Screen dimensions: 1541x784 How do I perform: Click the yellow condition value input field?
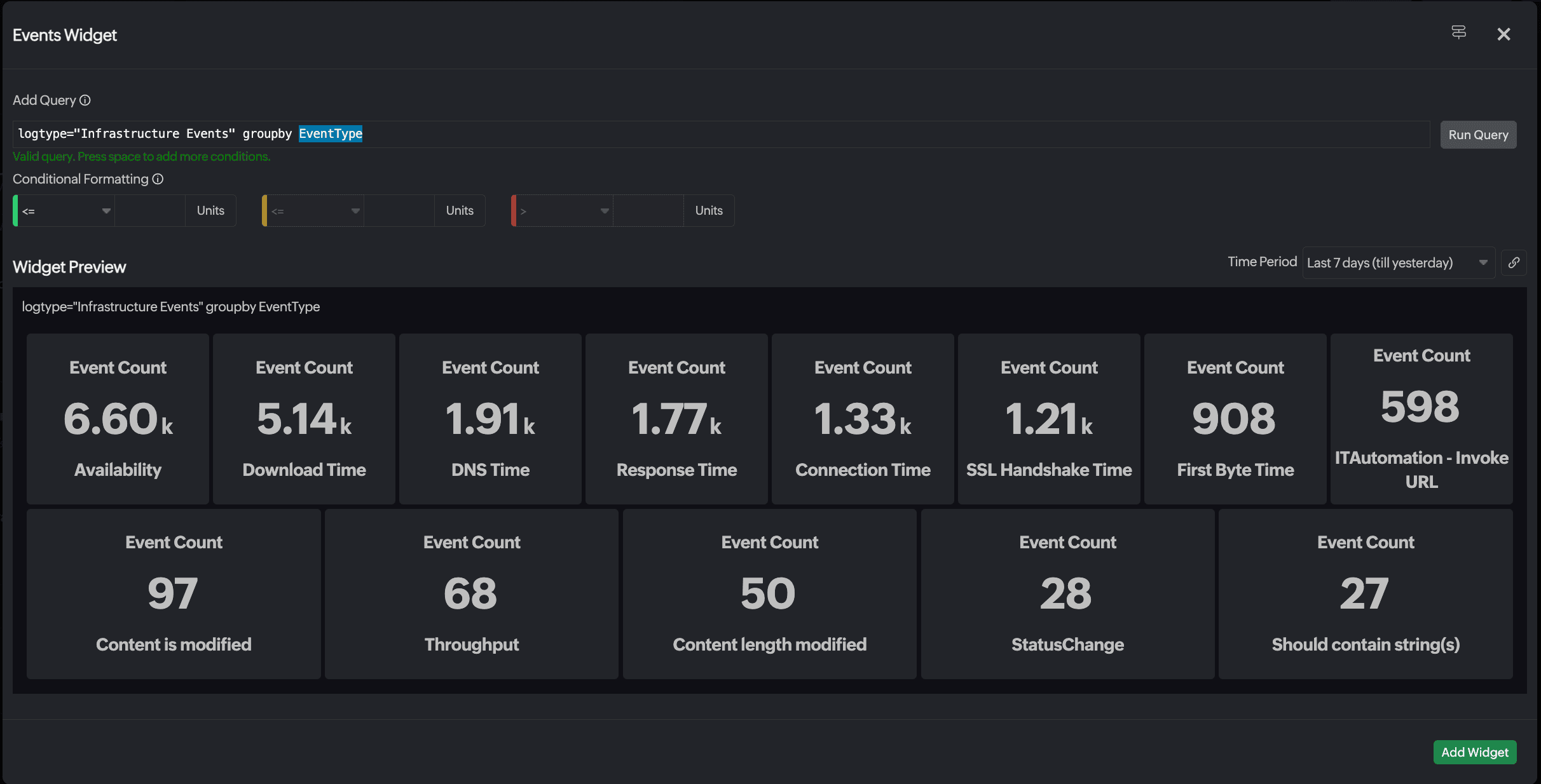[x=399, y=211]
